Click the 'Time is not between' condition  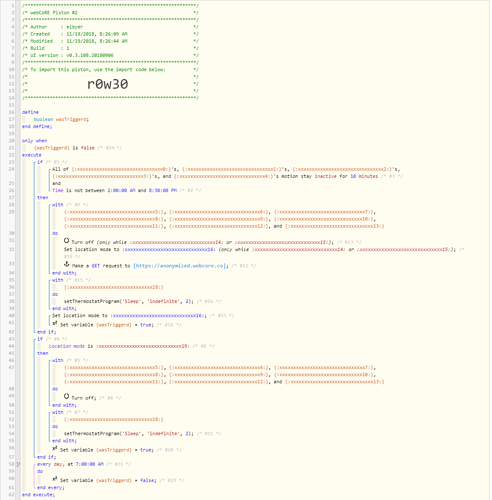pos(114,190)
